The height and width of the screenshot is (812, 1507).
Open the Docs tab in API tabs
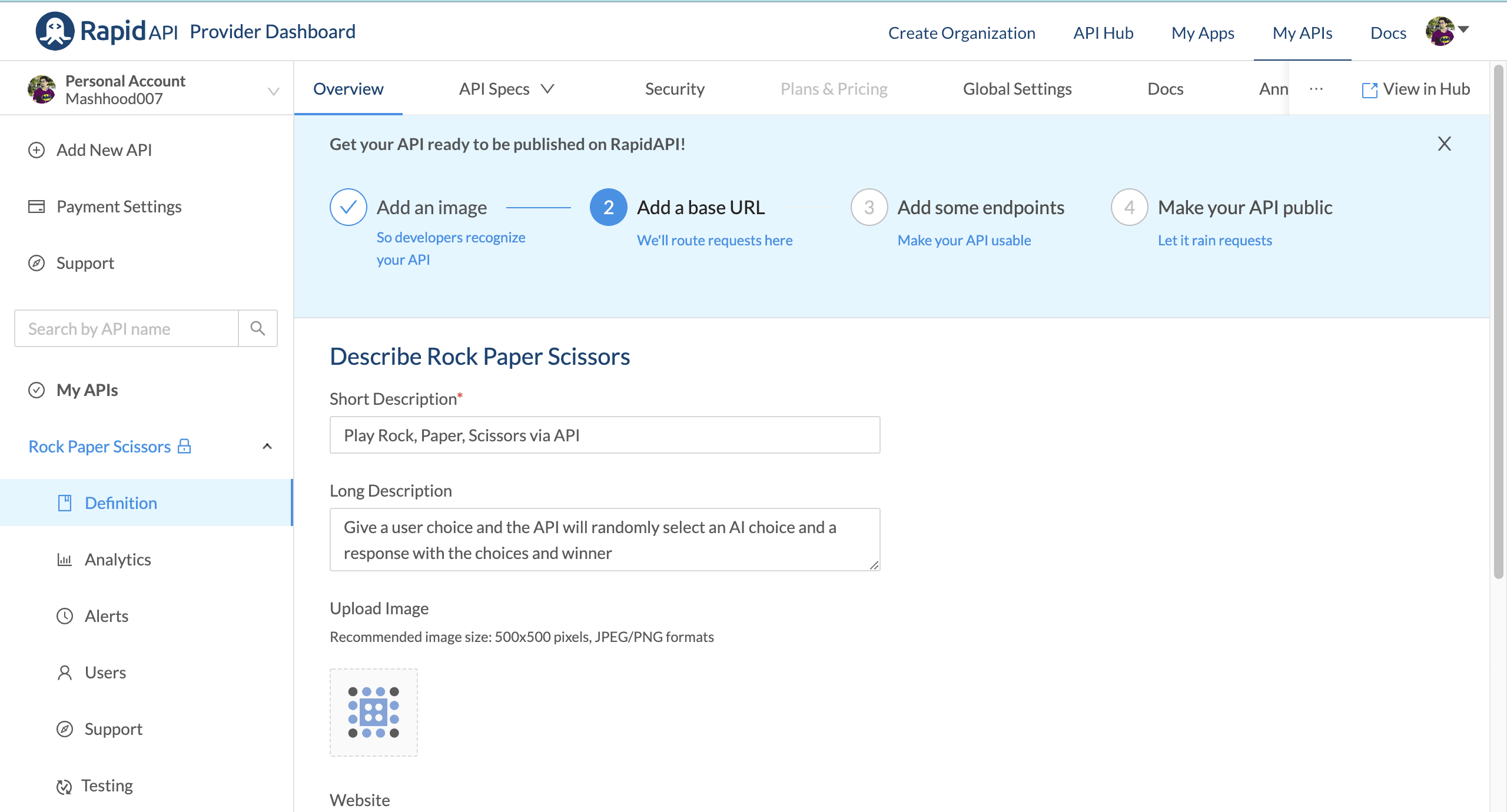(x=1166, y=89)
